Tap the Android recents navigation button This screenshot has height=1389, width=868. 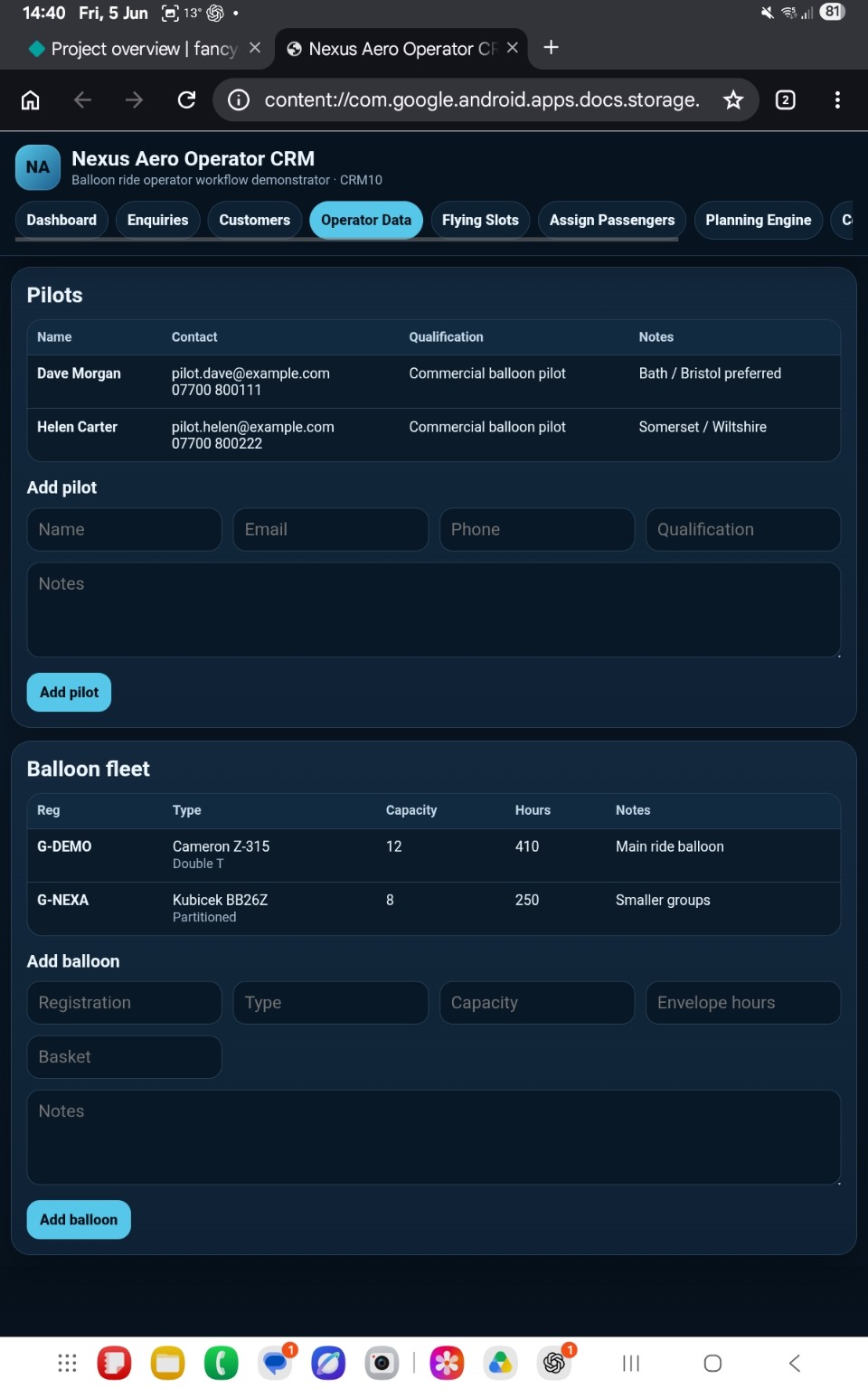coord(631,1363)
